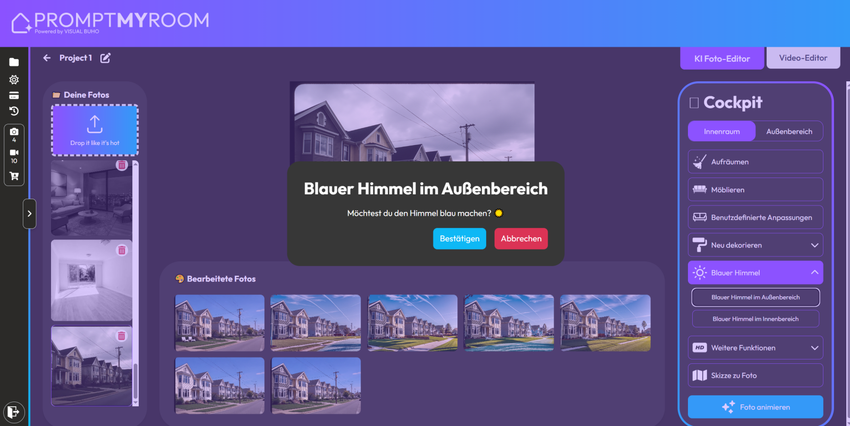The width and height of the screenshot is (850, 426).
Task: Click the shopping cart icon
Action: pos(14,176)
